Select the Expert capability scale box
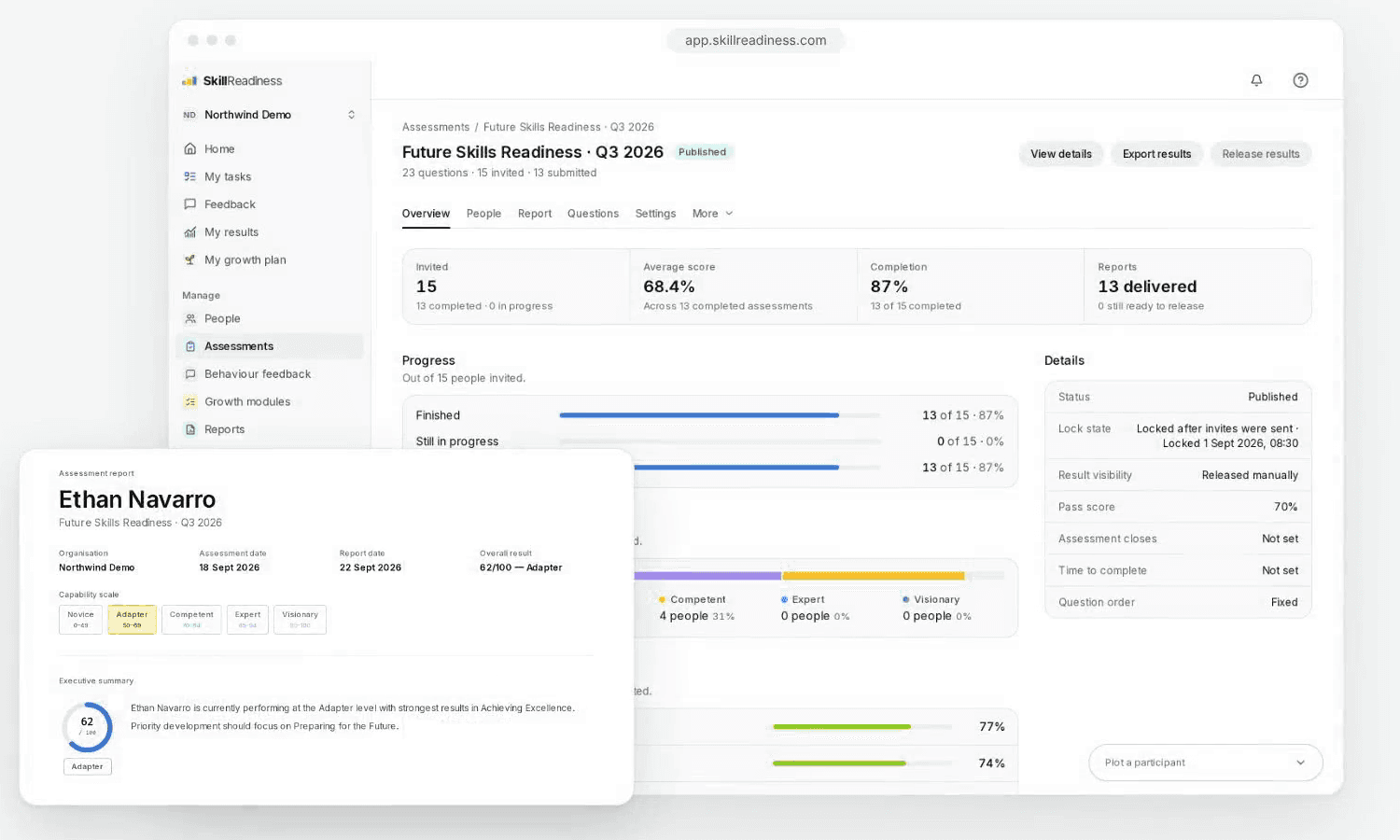This screenshot has height=840, width=1400. (x=247, y=620)
